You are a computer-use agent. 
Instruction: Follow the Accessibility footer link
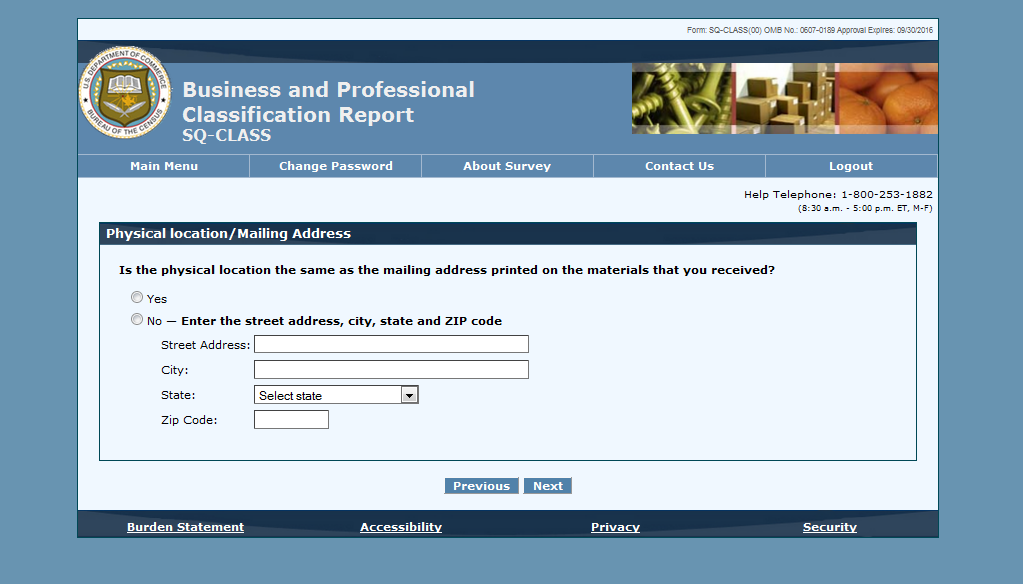pos(401,527)
